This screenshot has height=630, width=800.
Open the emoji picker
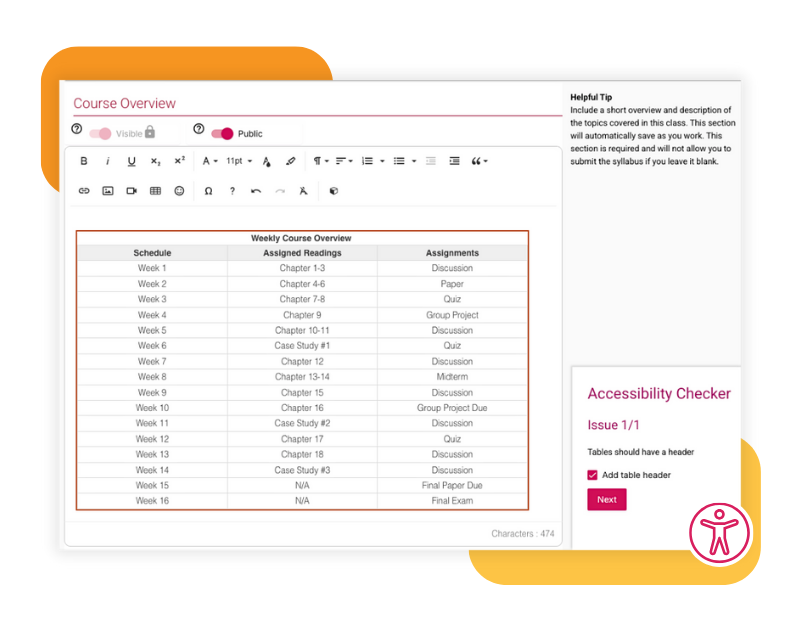coord(179,191)
